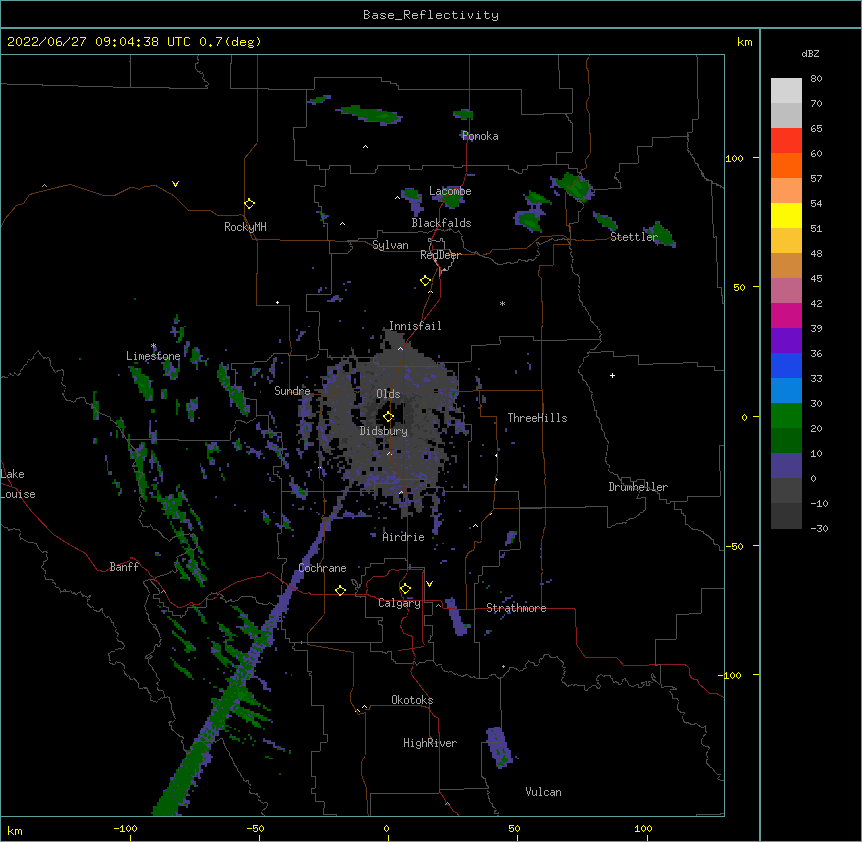Click the yellow V marker east of Calgary
Viewport: 862px width, 842px height.
[429, 584]
